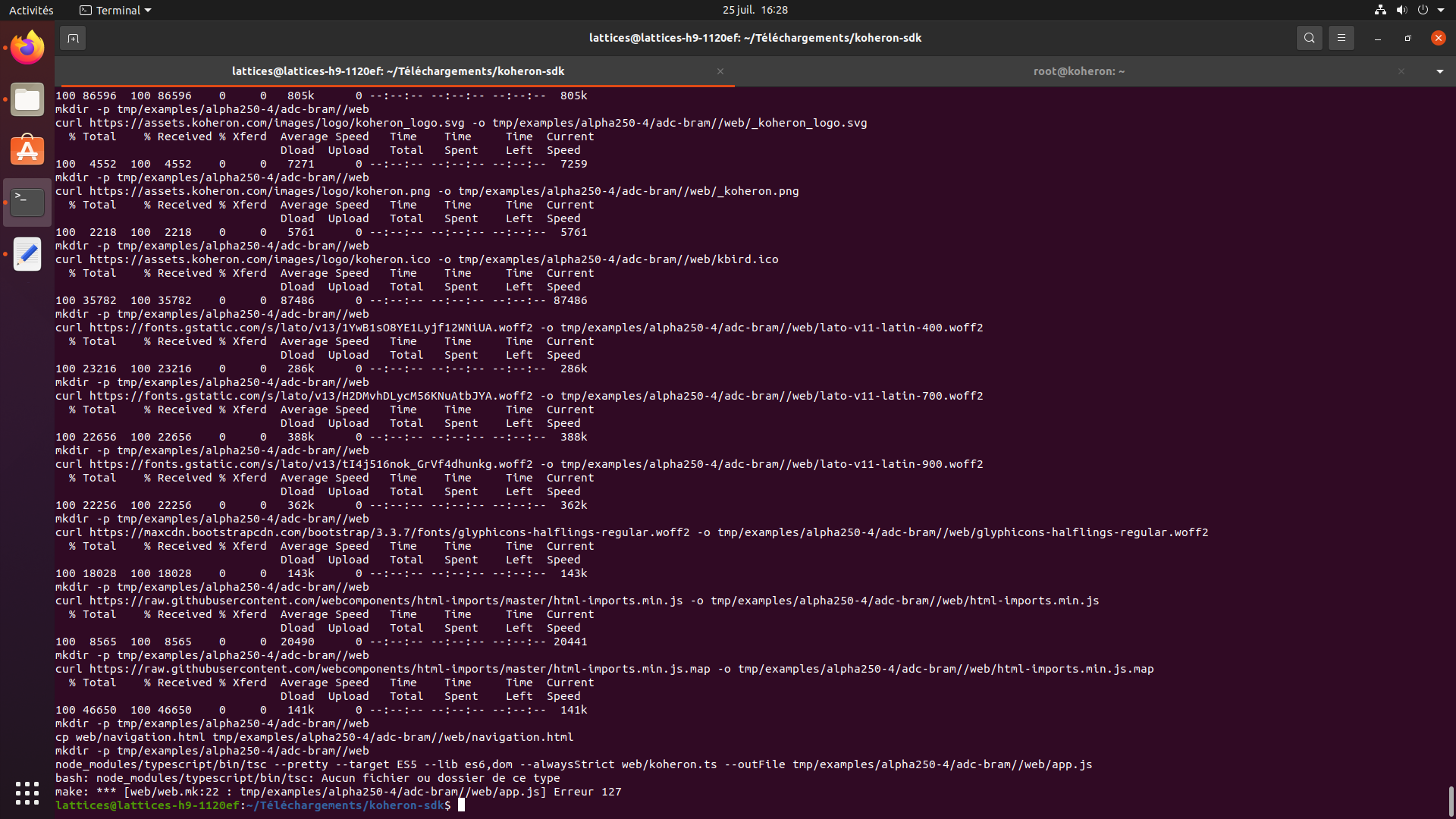The image size is (1456, 819).
Task: Open the terminal hamburger menu
Action: point(1341,37)
